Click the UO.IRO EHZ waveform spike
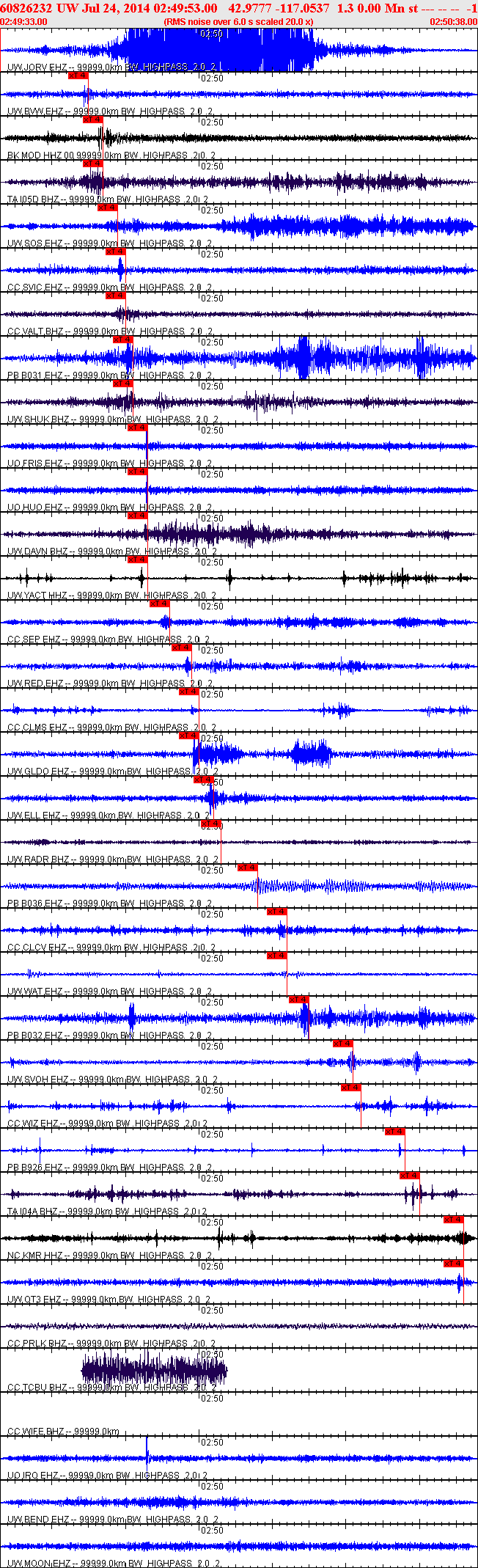Viewport: 478px width, 1568px height. [147, 1457]
